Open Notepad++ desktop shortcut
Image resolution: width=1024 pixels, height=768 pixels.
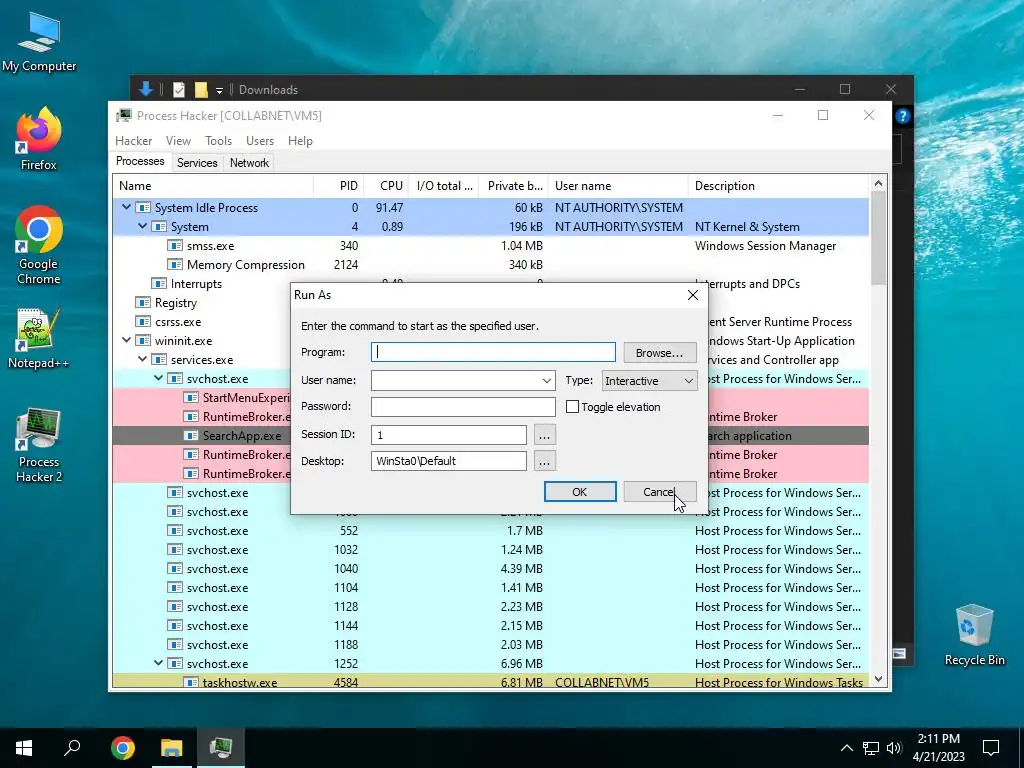click(x=39, y=338)
